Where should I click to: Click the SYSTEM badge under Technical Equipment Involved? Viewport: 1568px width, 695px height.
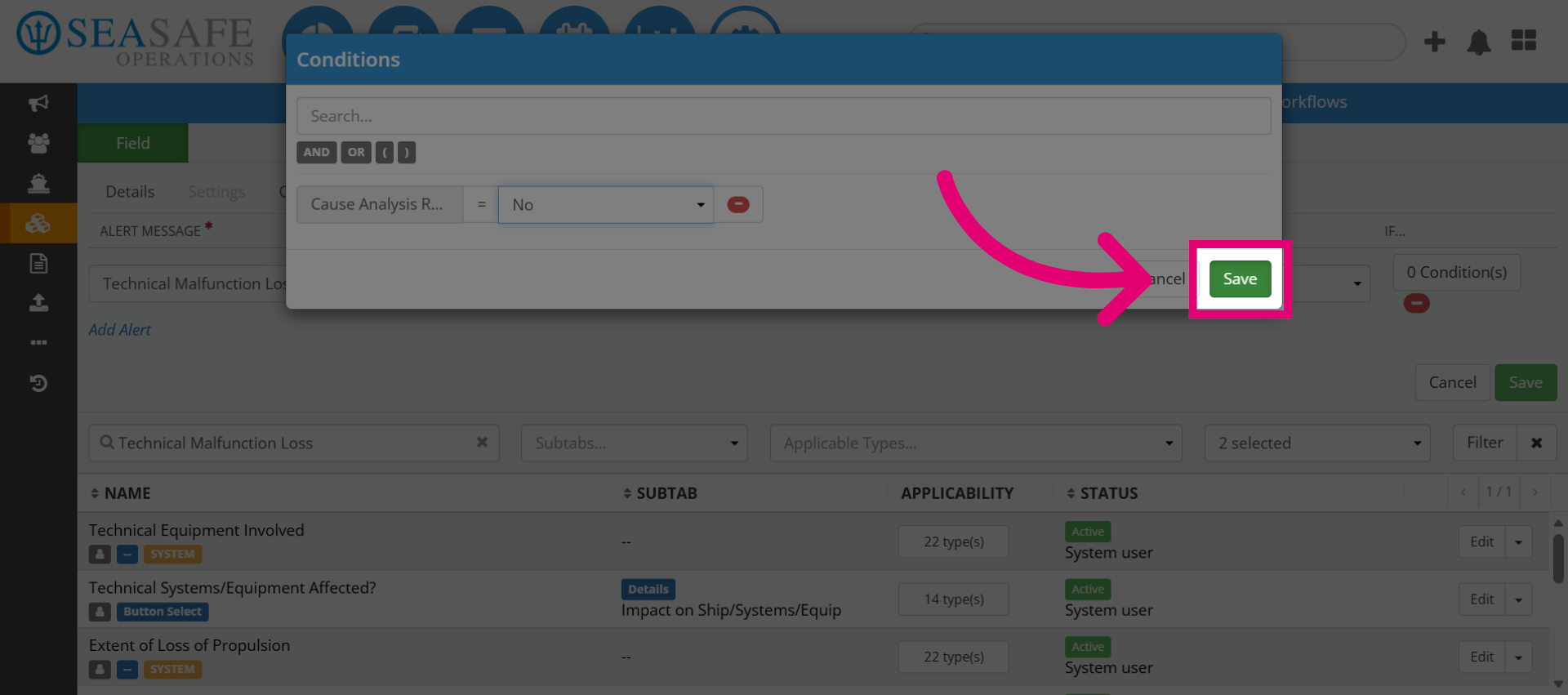(172, 554)
